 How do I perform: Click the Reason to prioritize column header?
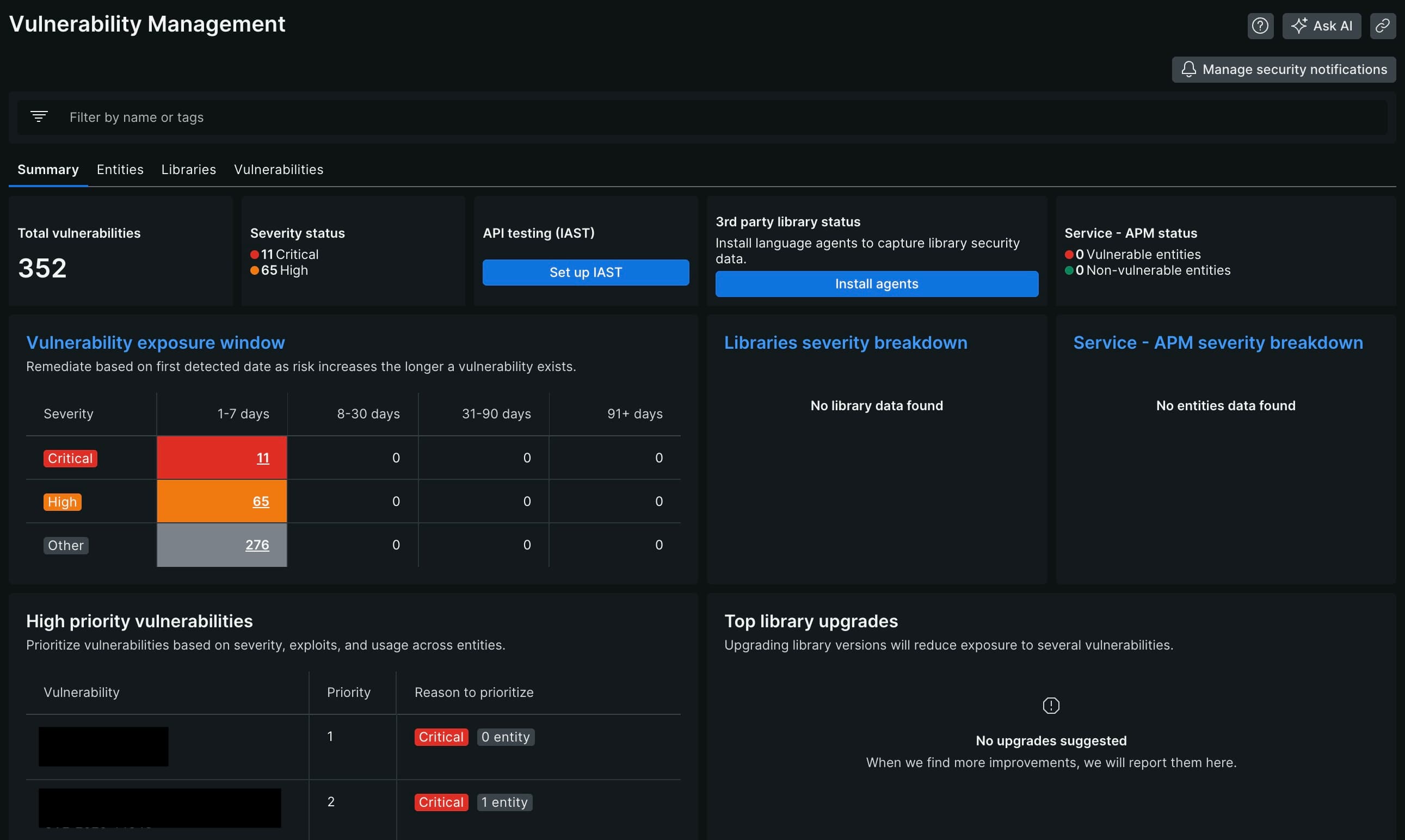[474, 691]
